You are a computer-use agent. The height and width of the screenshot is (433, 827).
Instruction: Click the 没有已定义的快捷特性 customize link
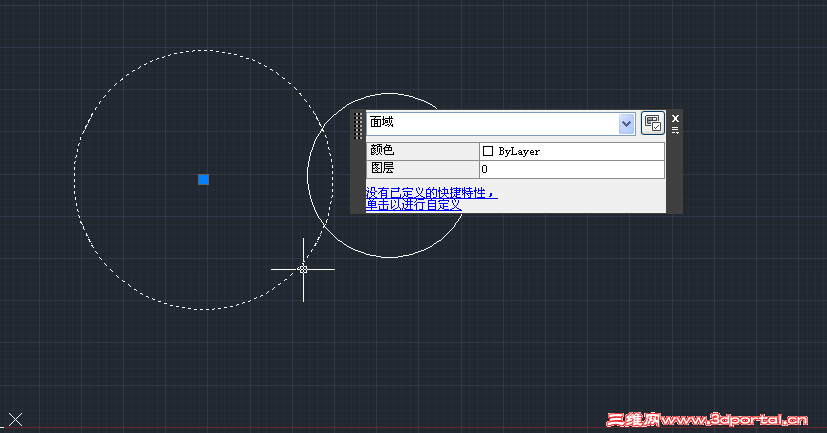[x=431, y=193]
